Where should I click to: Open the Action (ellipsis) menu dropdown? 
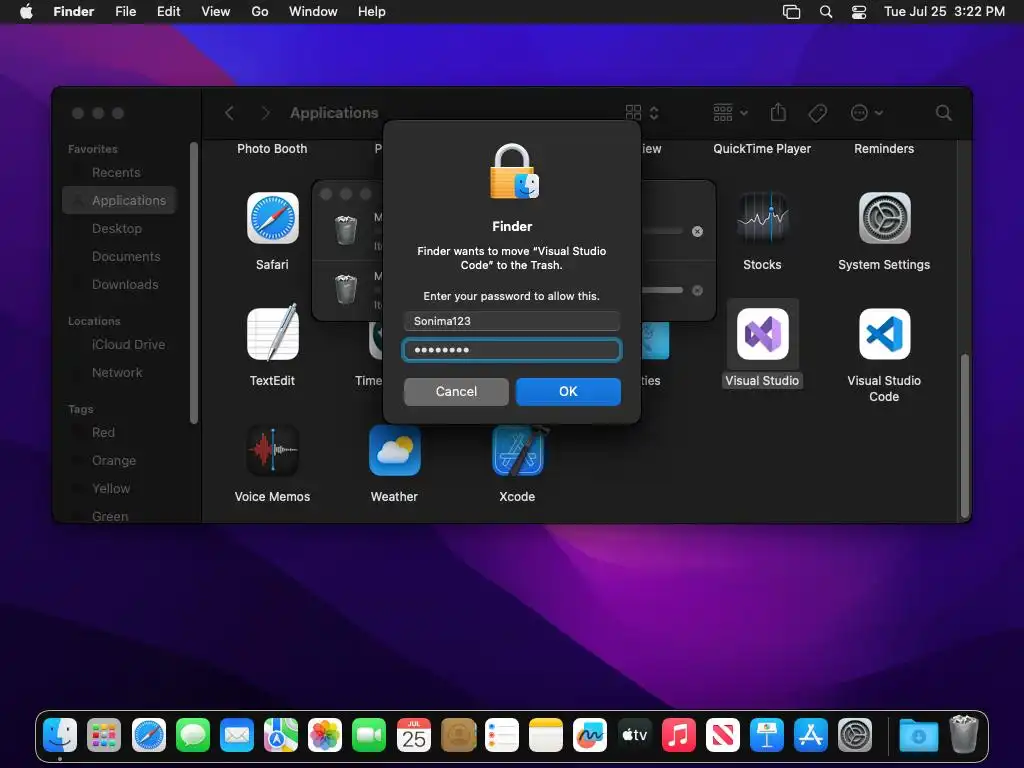pos(867,113)
